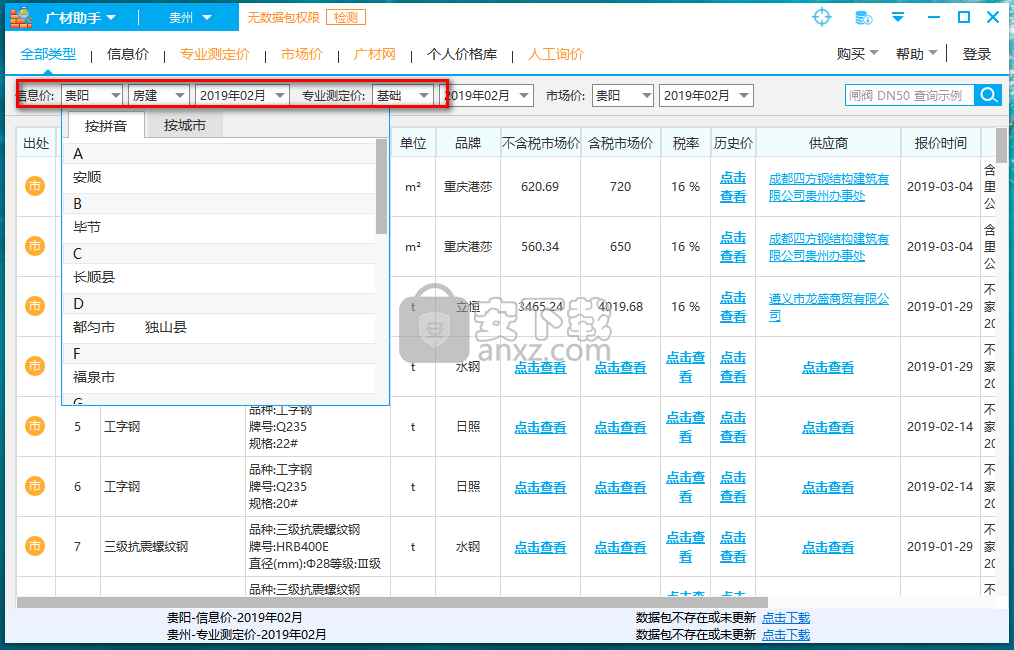1014x650 pixels.
Task: Click the 历史价 column header
Action: [733, 143]
